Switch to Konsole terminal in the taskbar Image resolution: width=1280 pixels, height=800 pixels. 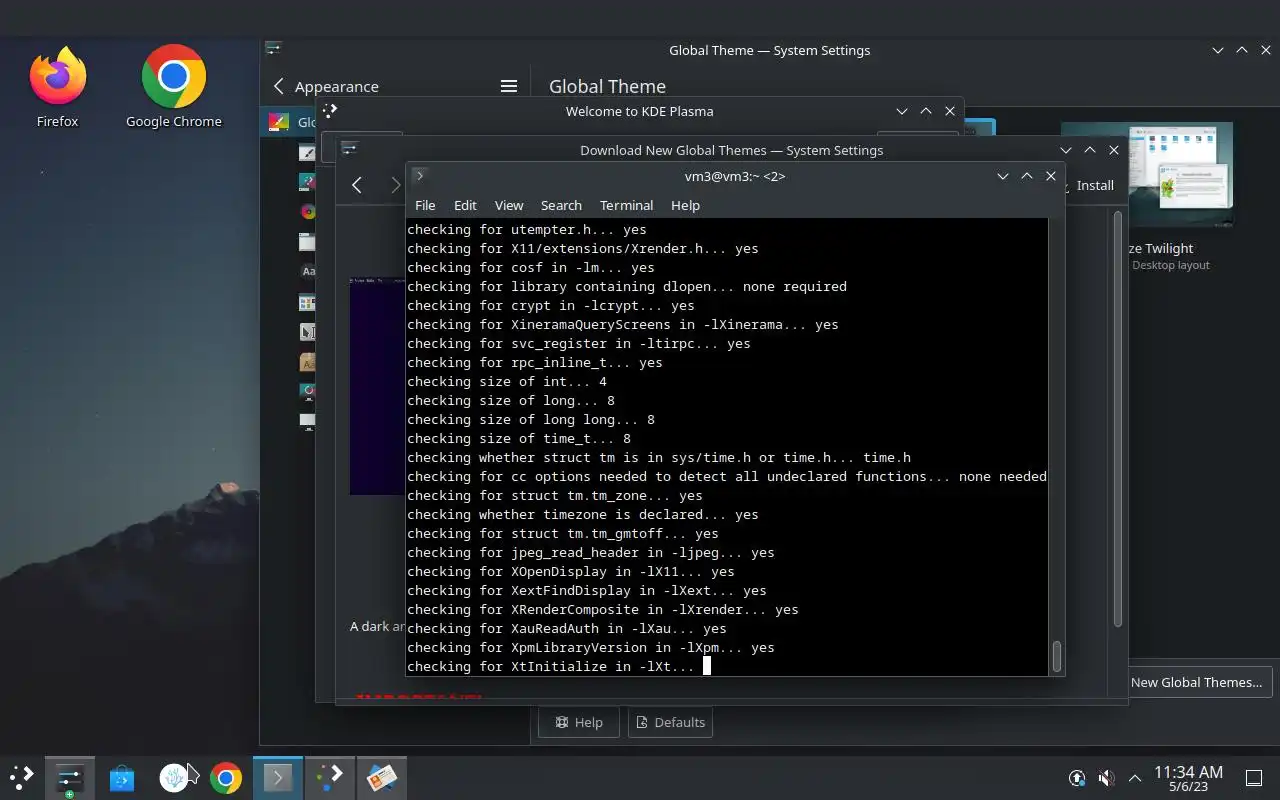(x=277, y=777)
